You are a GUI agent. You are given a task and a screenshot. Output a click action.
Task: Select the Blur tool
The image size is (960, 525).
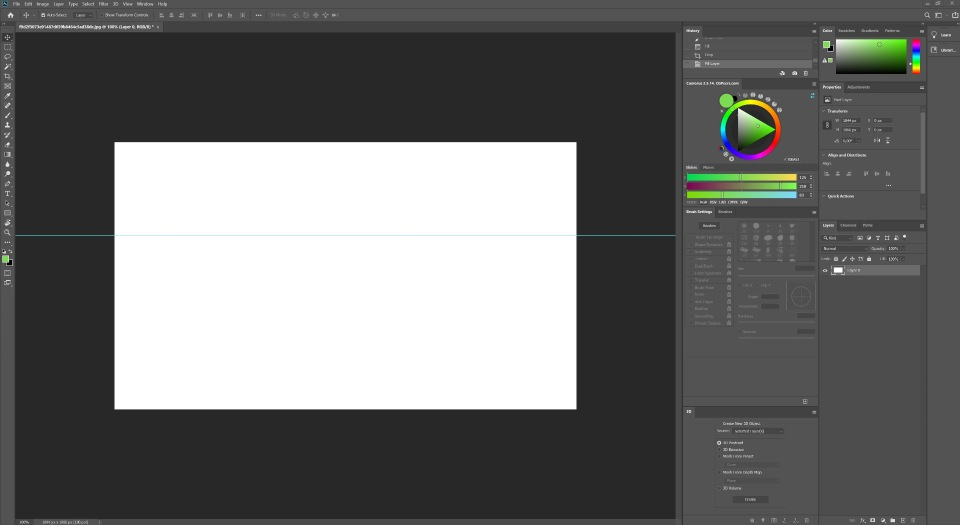pyautogui.click(x=7, y=165)
